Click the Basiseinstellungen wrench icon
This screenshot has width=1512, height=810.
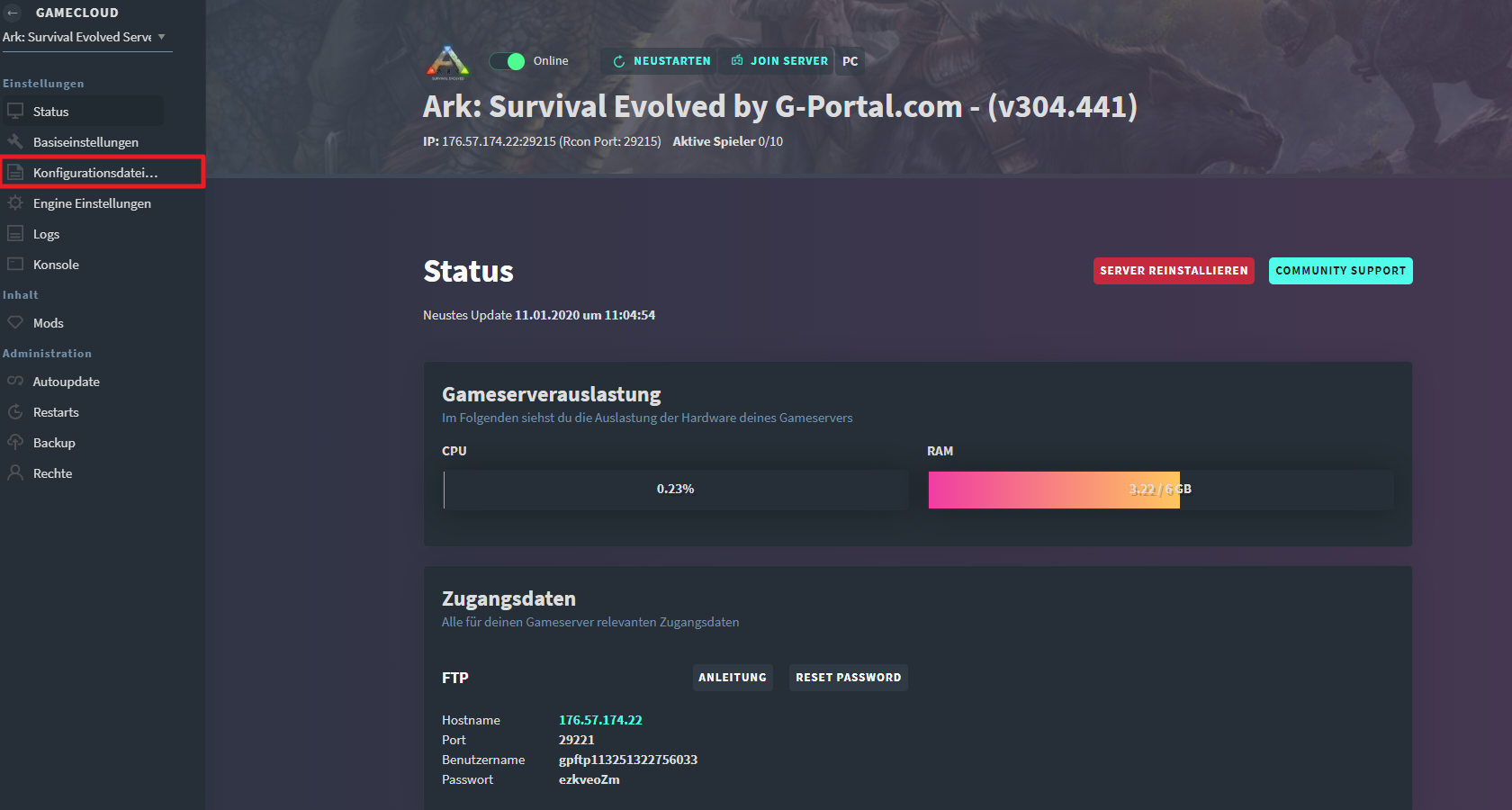coord(15,142)
